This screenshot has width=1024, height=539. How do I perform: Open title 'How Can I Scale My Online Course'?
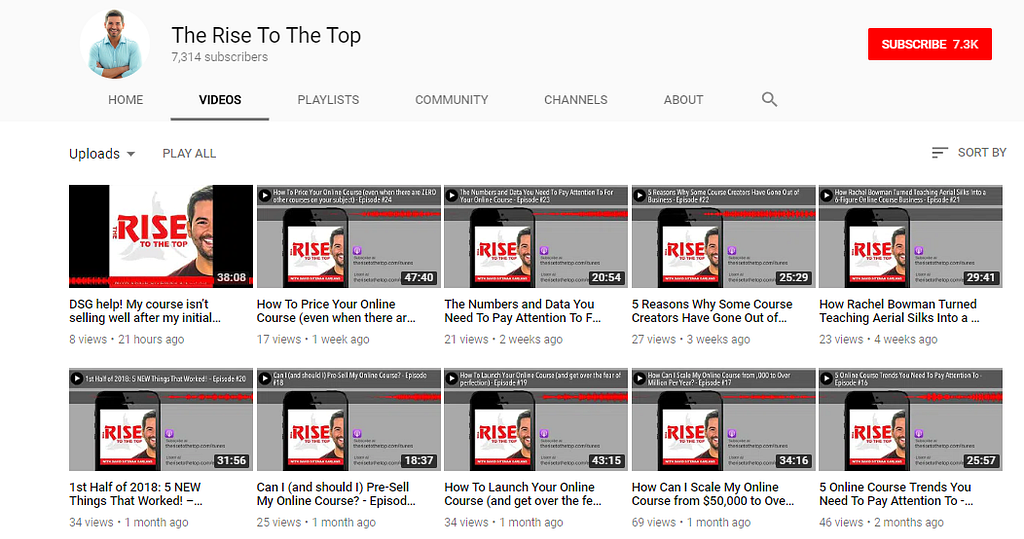coord(712,494)
